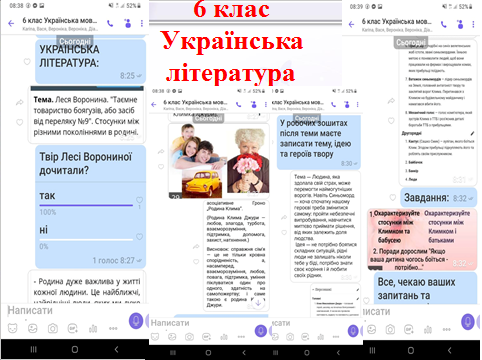Open GIF picker in the 08:39 chat
The width and height of the screenshot is (482, 360).
[x=409, y=329]
